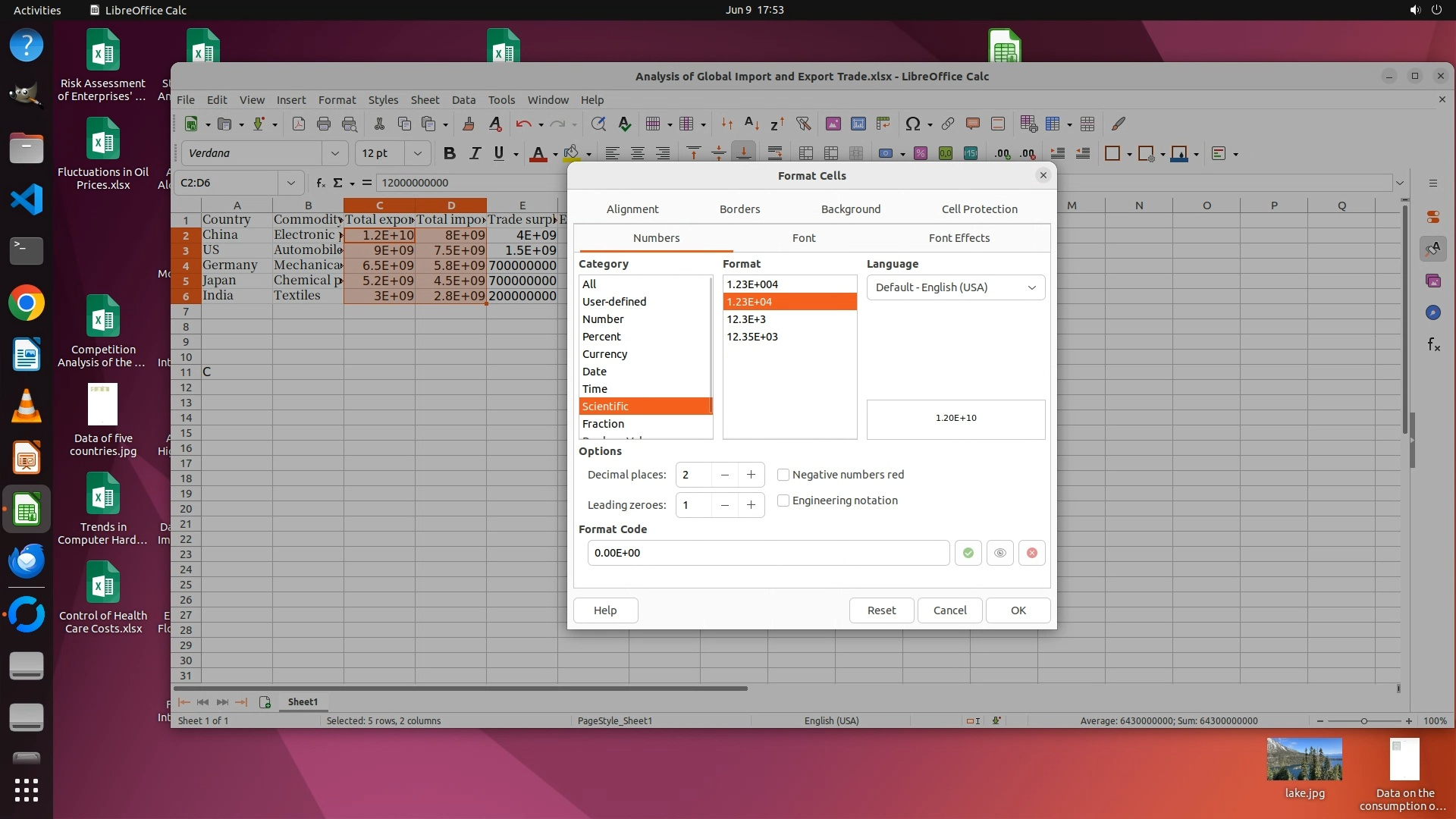Open the Functions sidebar icon
1456x819 pixels.
pyautogui.click(x=1433, y=345)
